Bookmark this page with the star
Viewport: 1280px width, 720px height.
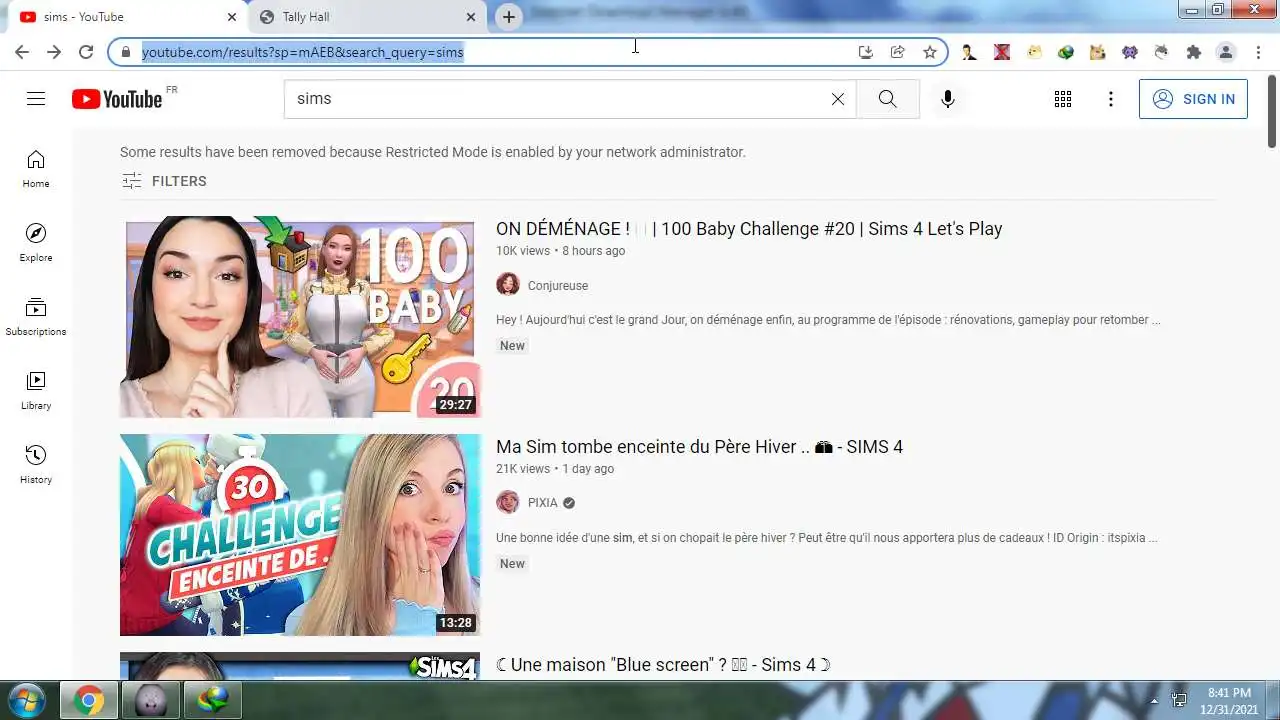(x=930, y=52)
